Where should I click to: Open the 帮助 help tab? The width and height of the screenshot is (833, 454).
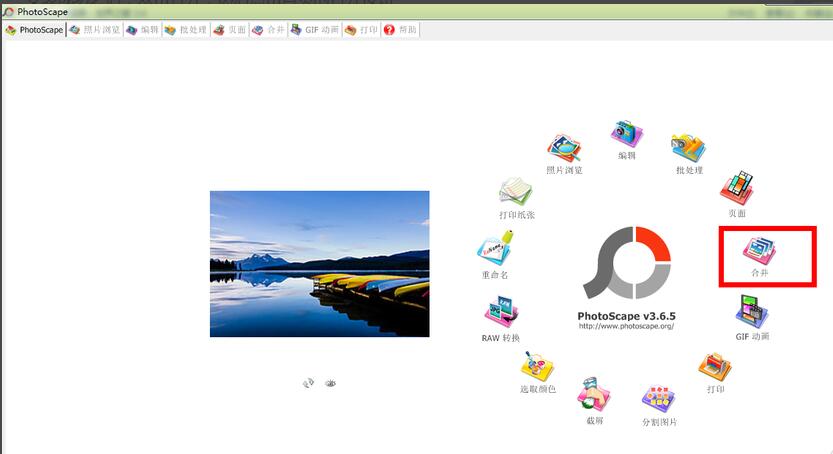click(401, 30)
